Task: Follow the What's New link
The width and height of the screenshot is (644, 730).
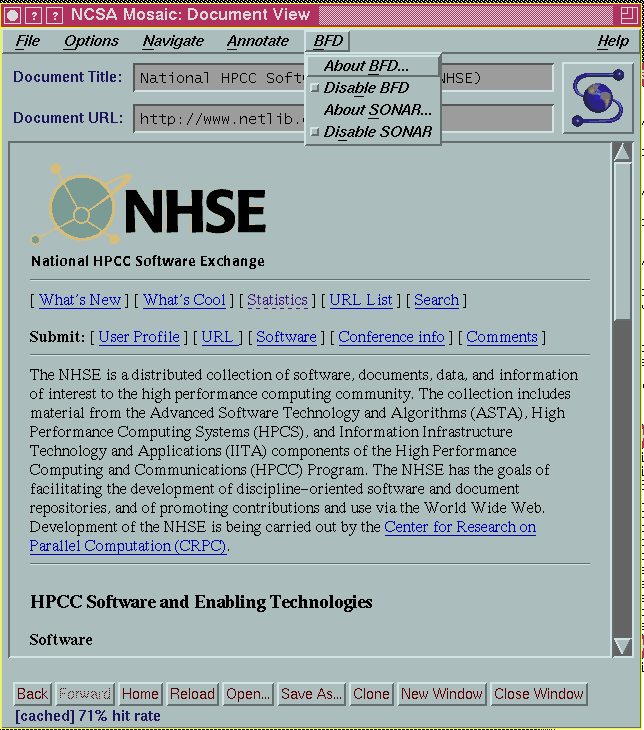Action: [x=80, y=300]
